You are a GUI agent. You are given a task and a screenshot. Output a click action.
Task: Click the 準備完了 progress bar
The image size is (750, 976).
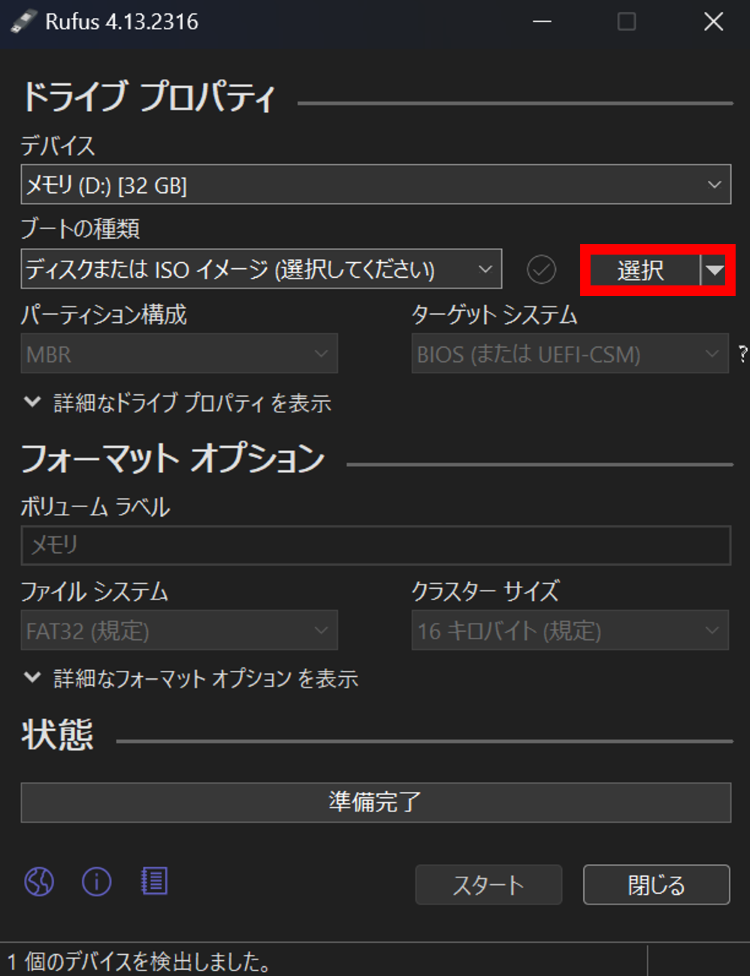point(376,802)
